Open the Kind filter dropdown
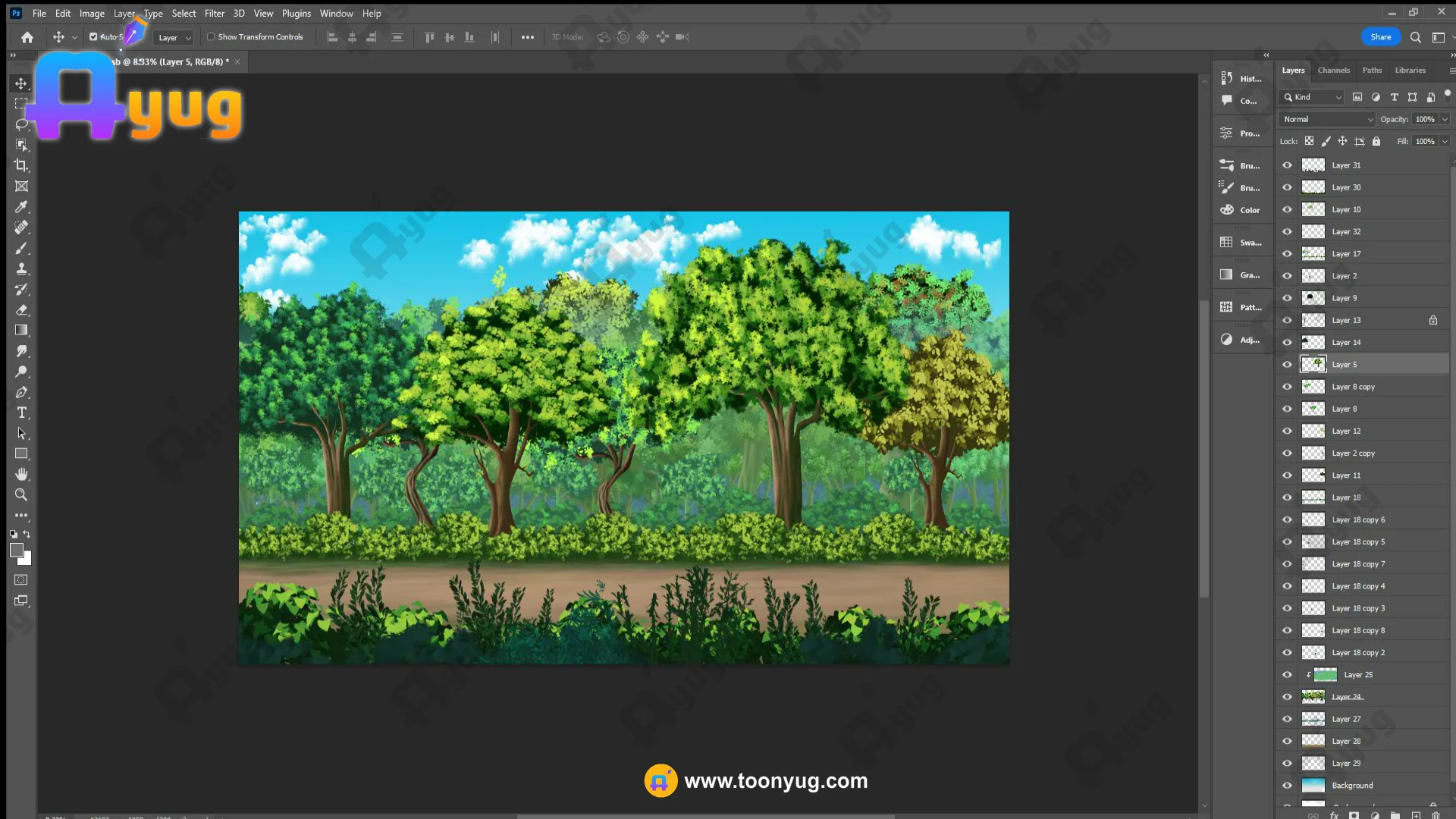Image resolution: width=1456 pixels, height=819 pixels. (x=1311, y=97)
